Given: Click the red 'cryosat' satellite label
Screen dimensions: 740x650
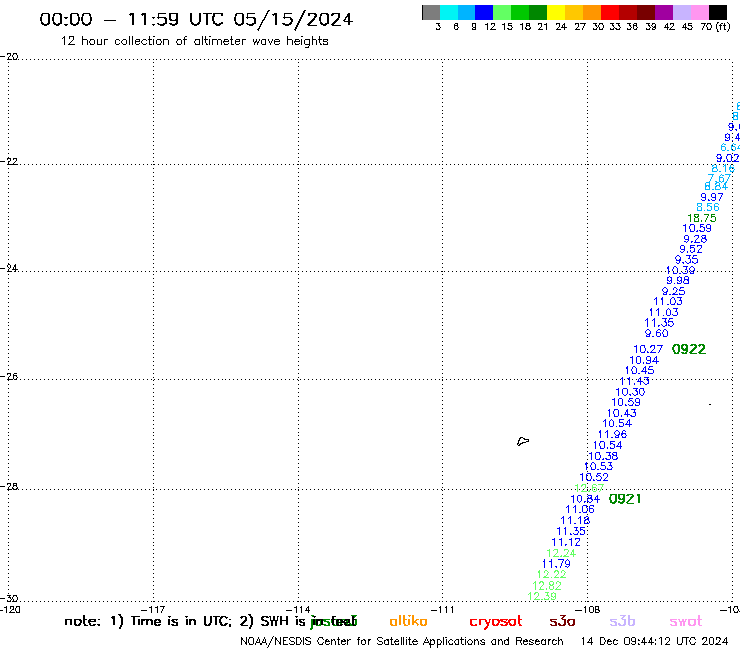Looking at the screenshot, I should tap(496, 622).
